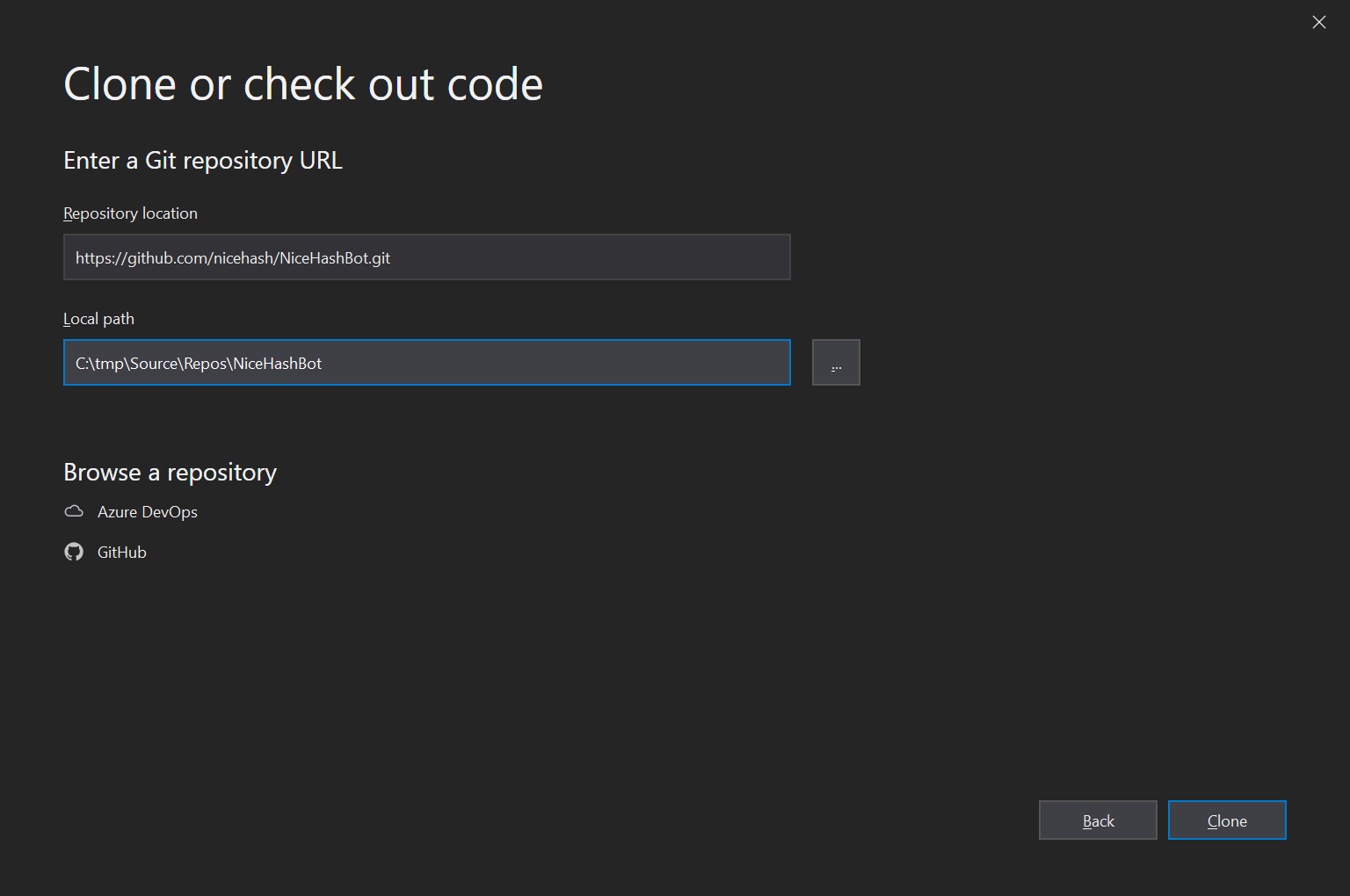The width and height of the screenshot is (1350, 896).
Task: Click the GitHub octocat logo icon
Action: (x=74, y=552)
